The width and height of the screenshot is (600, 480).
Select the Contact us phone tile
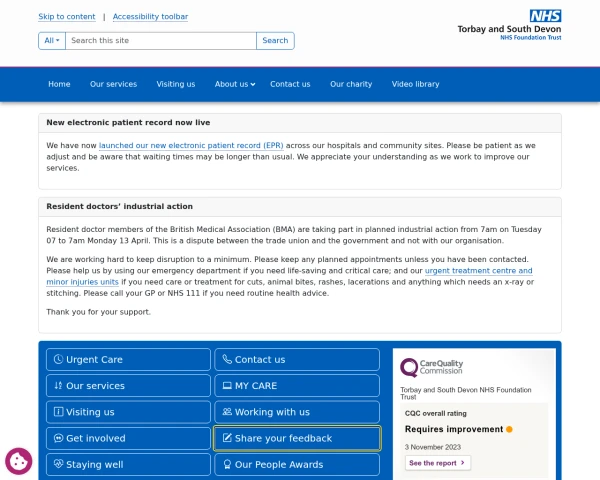click(x=297, y=359)
